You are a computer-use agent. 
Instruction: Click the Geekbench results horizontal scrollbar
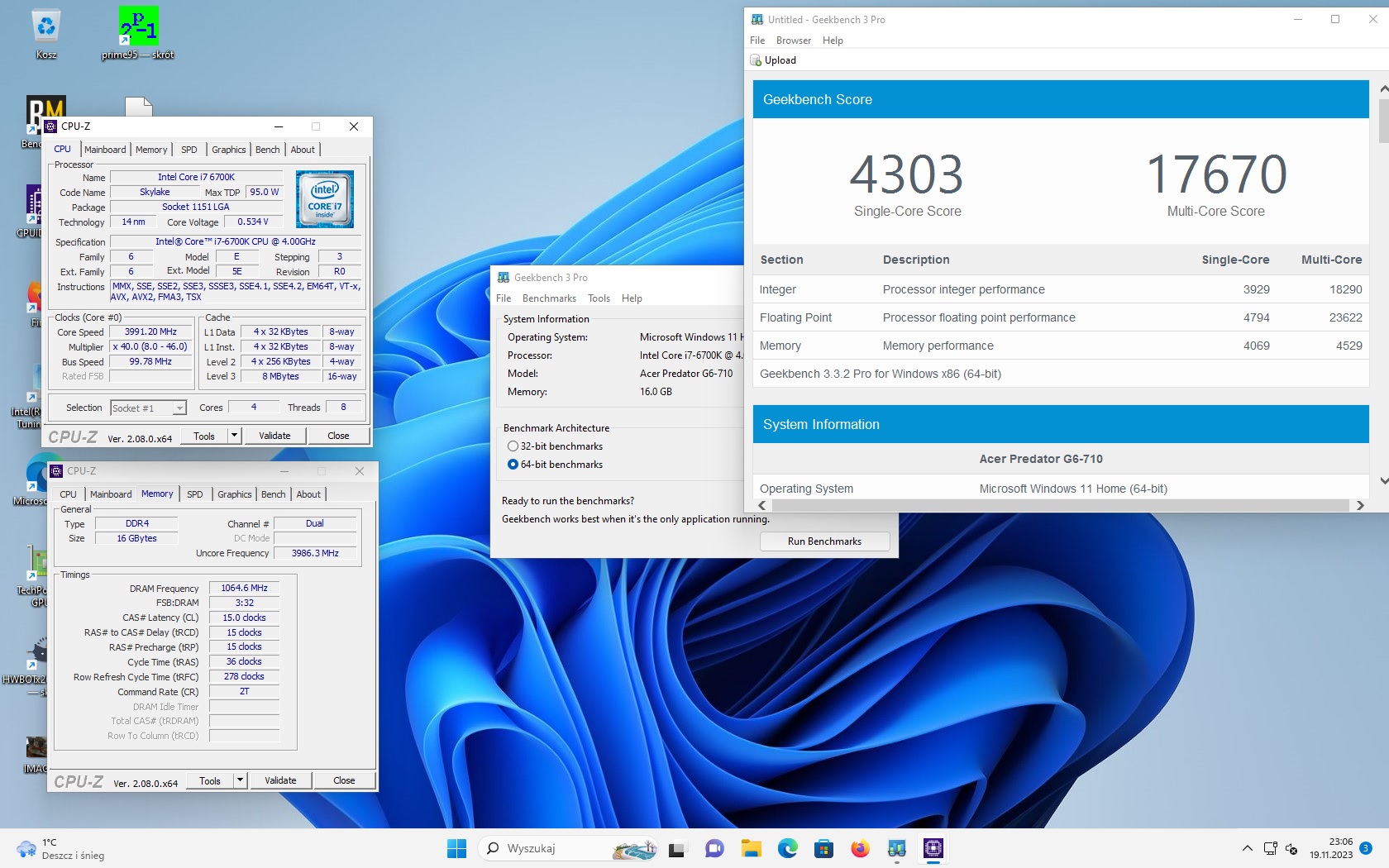click(1058, 505)
